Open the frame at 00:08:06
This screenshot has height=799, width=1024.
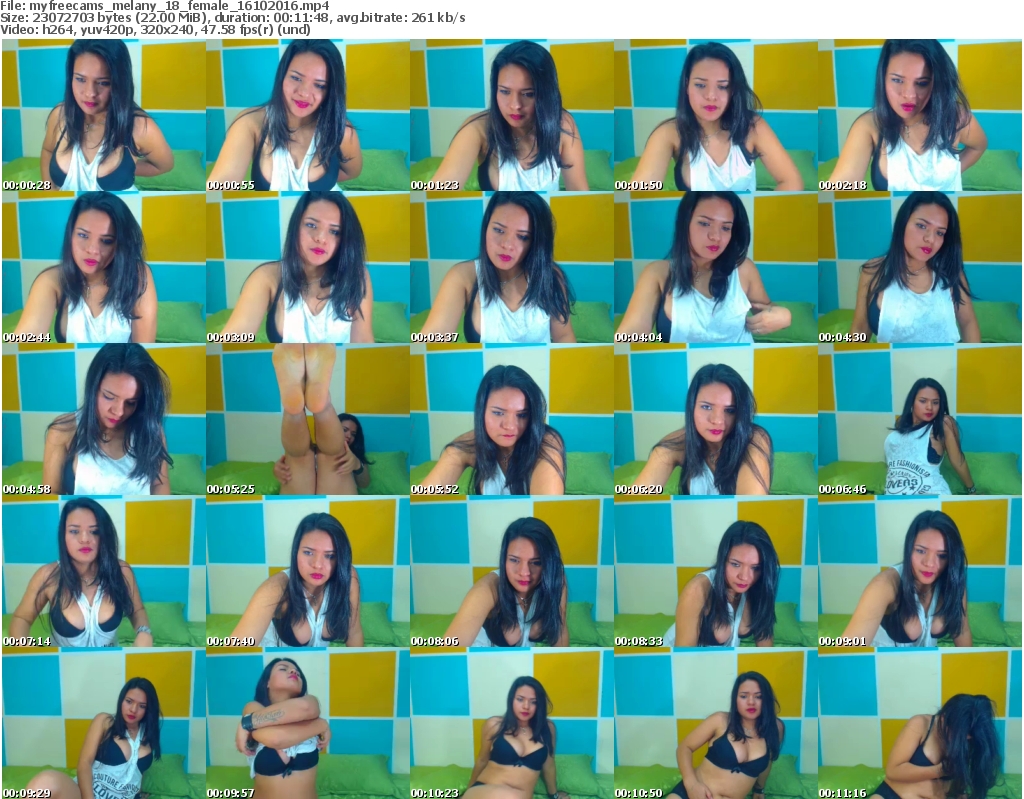(511, 573)
